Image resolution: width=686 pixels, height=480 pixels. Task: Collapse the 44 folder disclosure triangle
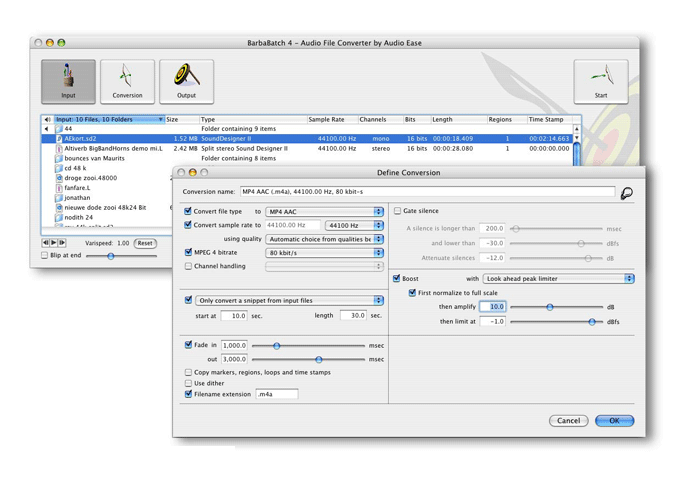click(x=46, y=129)
